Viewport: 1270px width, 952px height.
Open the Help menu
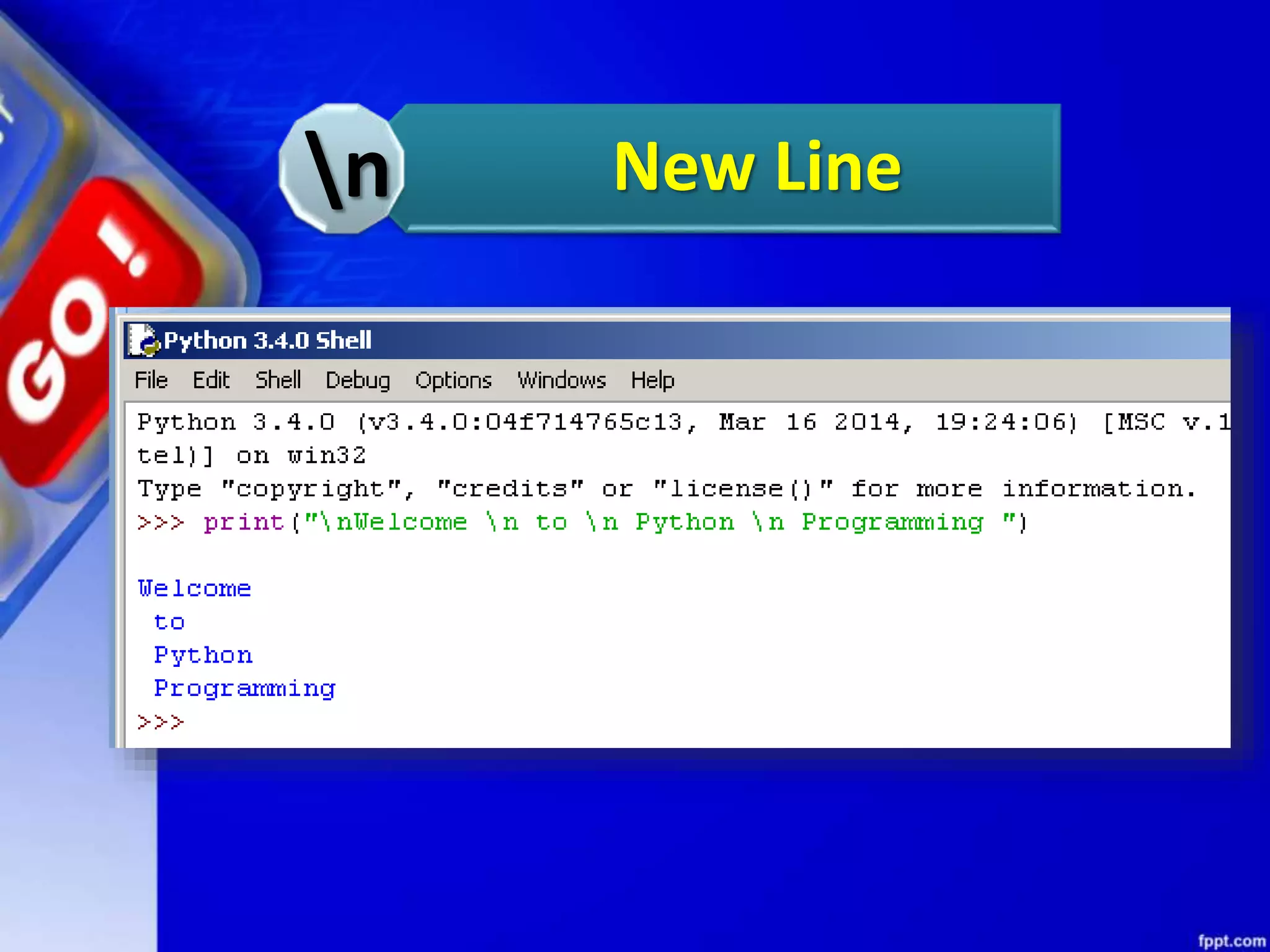(x=652, y=380)
